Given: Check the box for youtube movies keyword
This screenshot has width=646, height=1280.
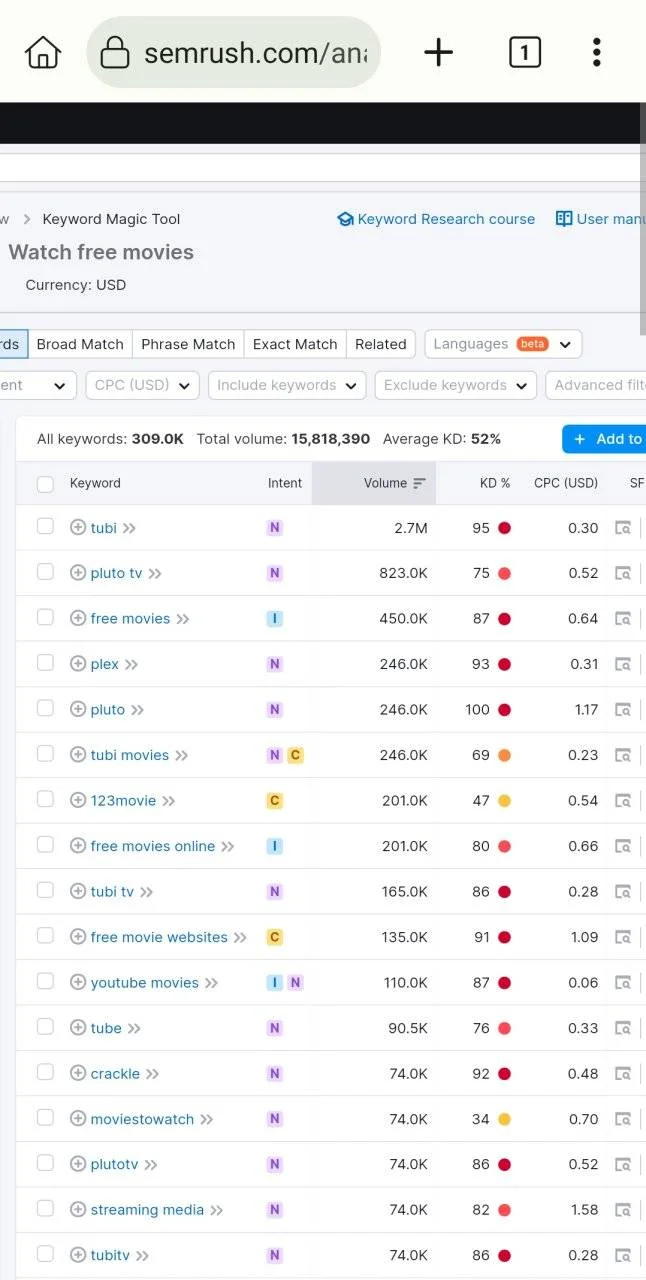Looking at the screenshot, I should [45, 981].
